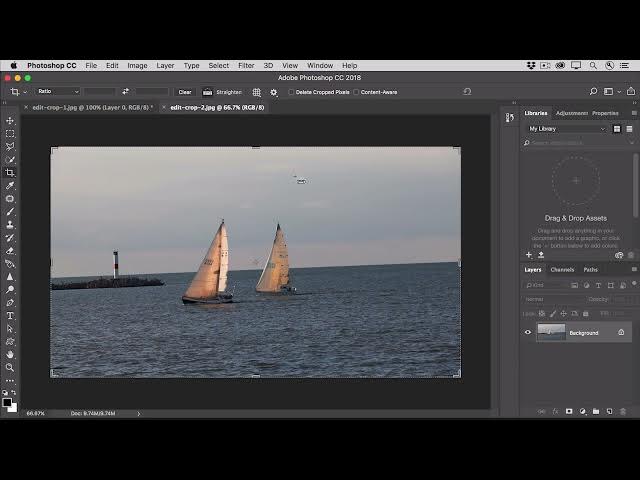Enable the Content-Aware checkbox

[x=357, y=92]
